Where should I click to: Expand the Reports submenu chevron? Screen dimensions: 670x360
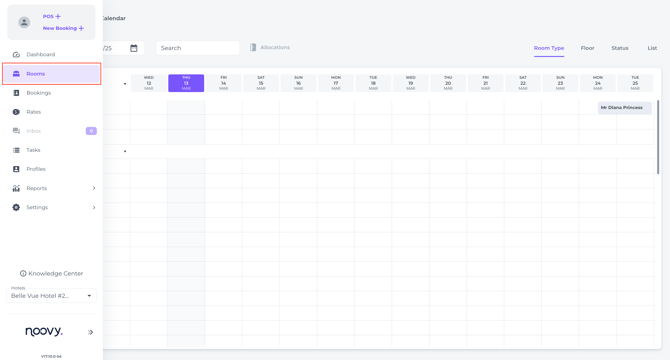94,188
